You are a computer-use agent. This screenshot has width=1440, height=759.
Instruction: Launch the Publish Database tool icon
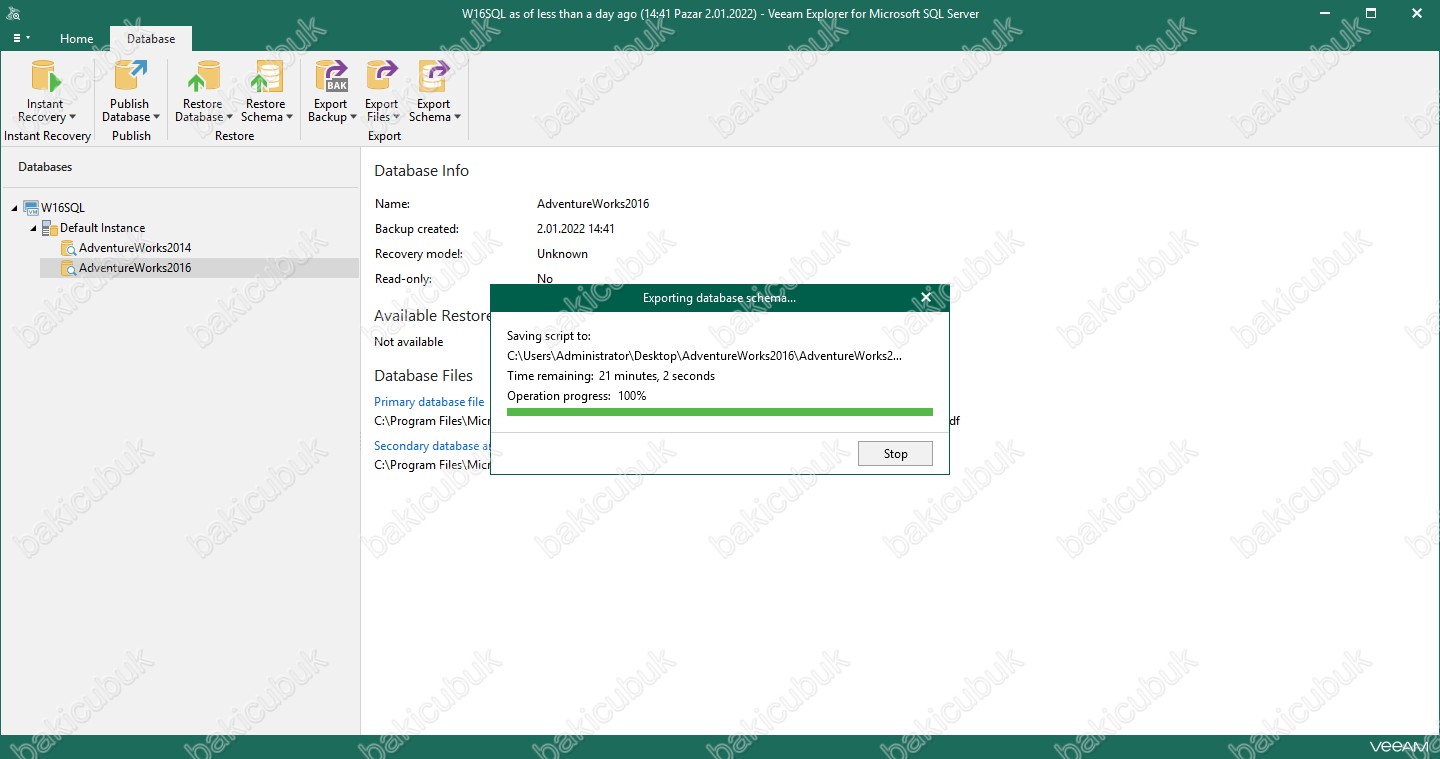tap(129, 77)
